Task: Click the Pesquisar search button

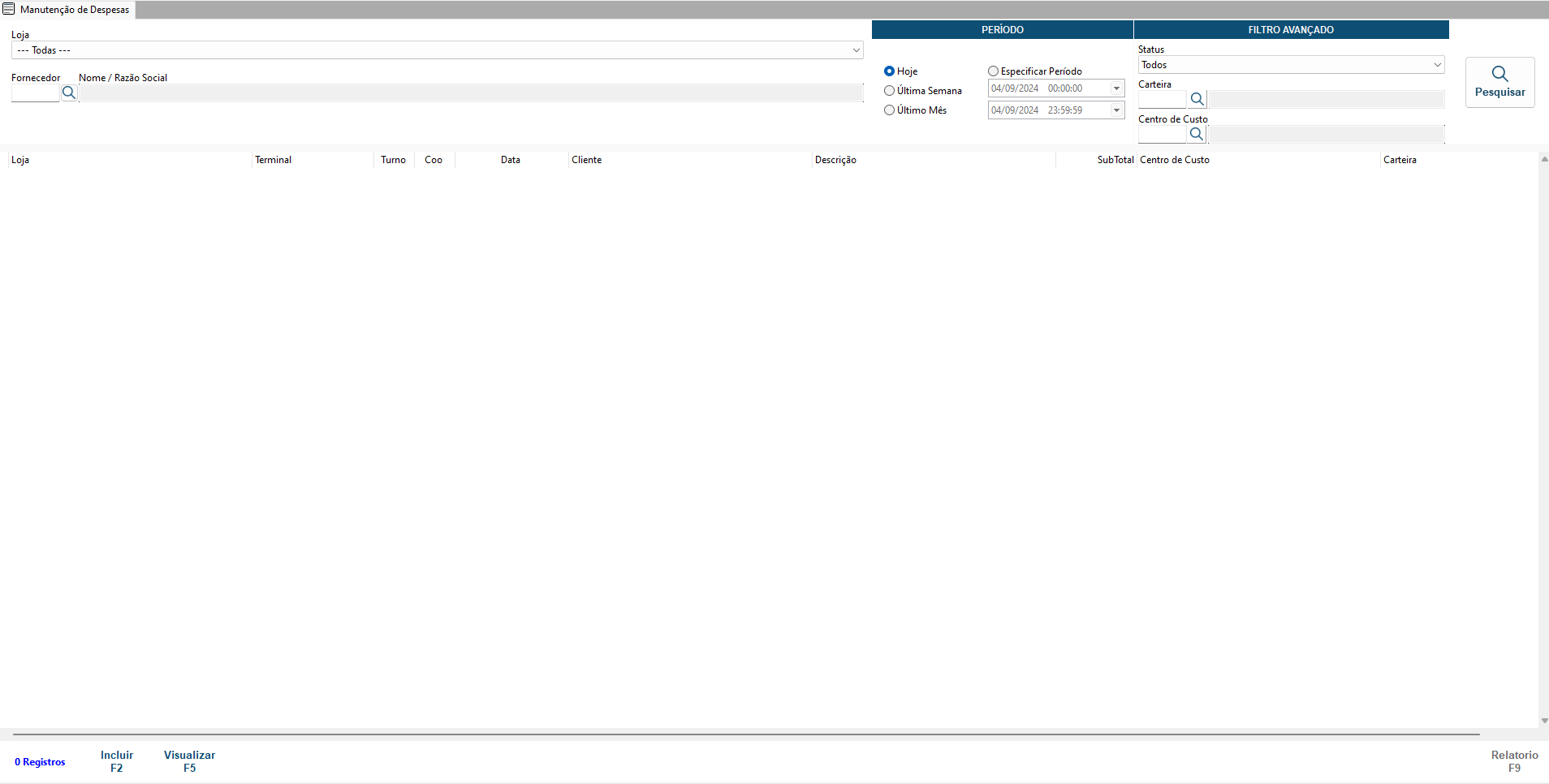Action: click(1499, 82)
